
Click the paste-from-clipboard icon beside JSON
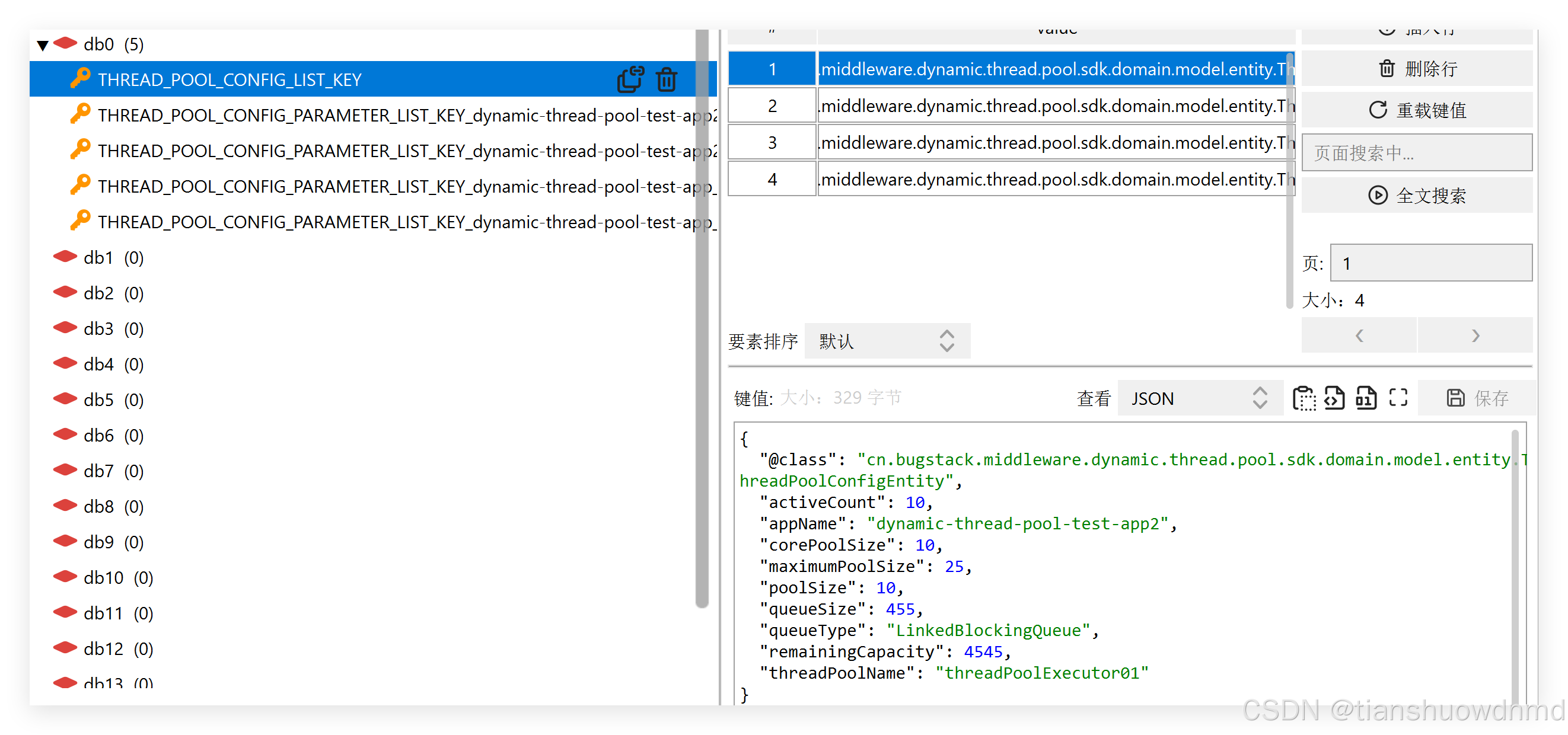(1304, 398)
